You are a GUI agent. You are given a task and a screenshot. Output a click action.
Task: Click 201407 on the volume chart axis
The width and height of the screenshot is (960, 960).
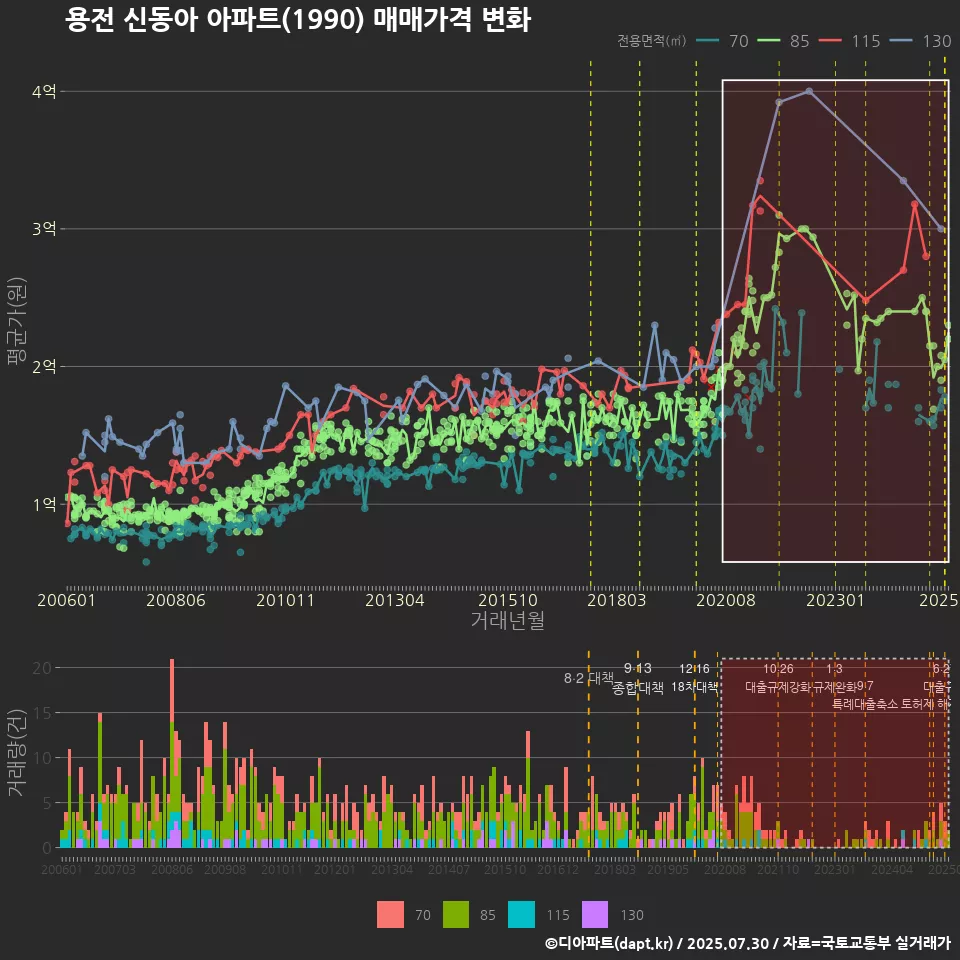pyautogui.click(x=449, y=869)
